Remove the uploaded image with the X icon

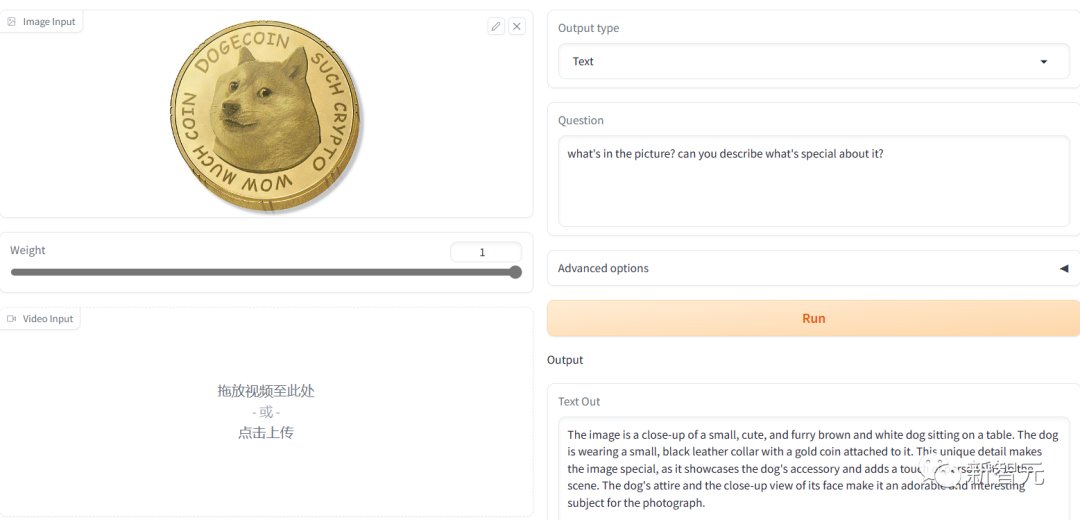(517, 26)
